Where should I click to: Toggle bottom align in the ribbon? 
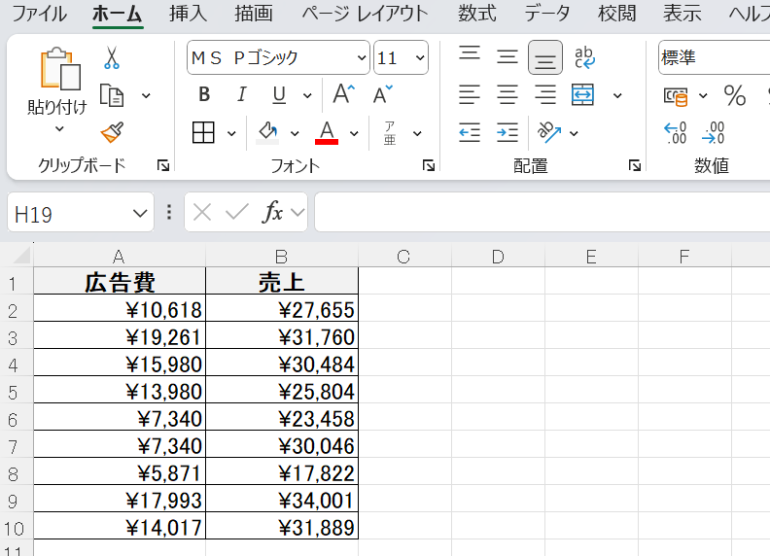click(545, 57)
